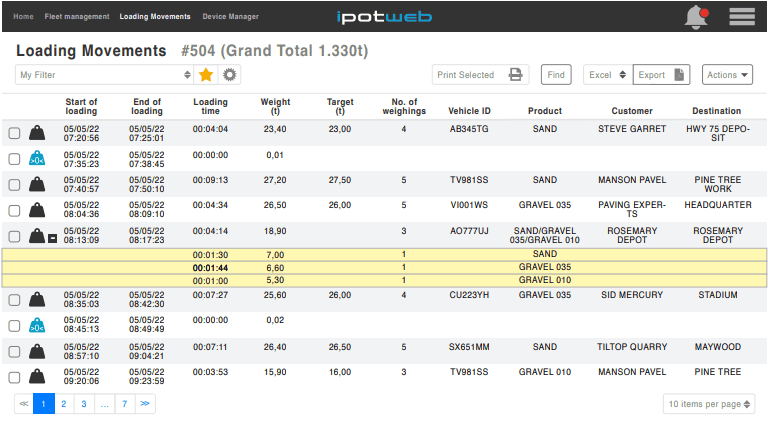The image size is (768, 430).
Task: Switch to Device Manager in the top navigation
Action: 230,17
